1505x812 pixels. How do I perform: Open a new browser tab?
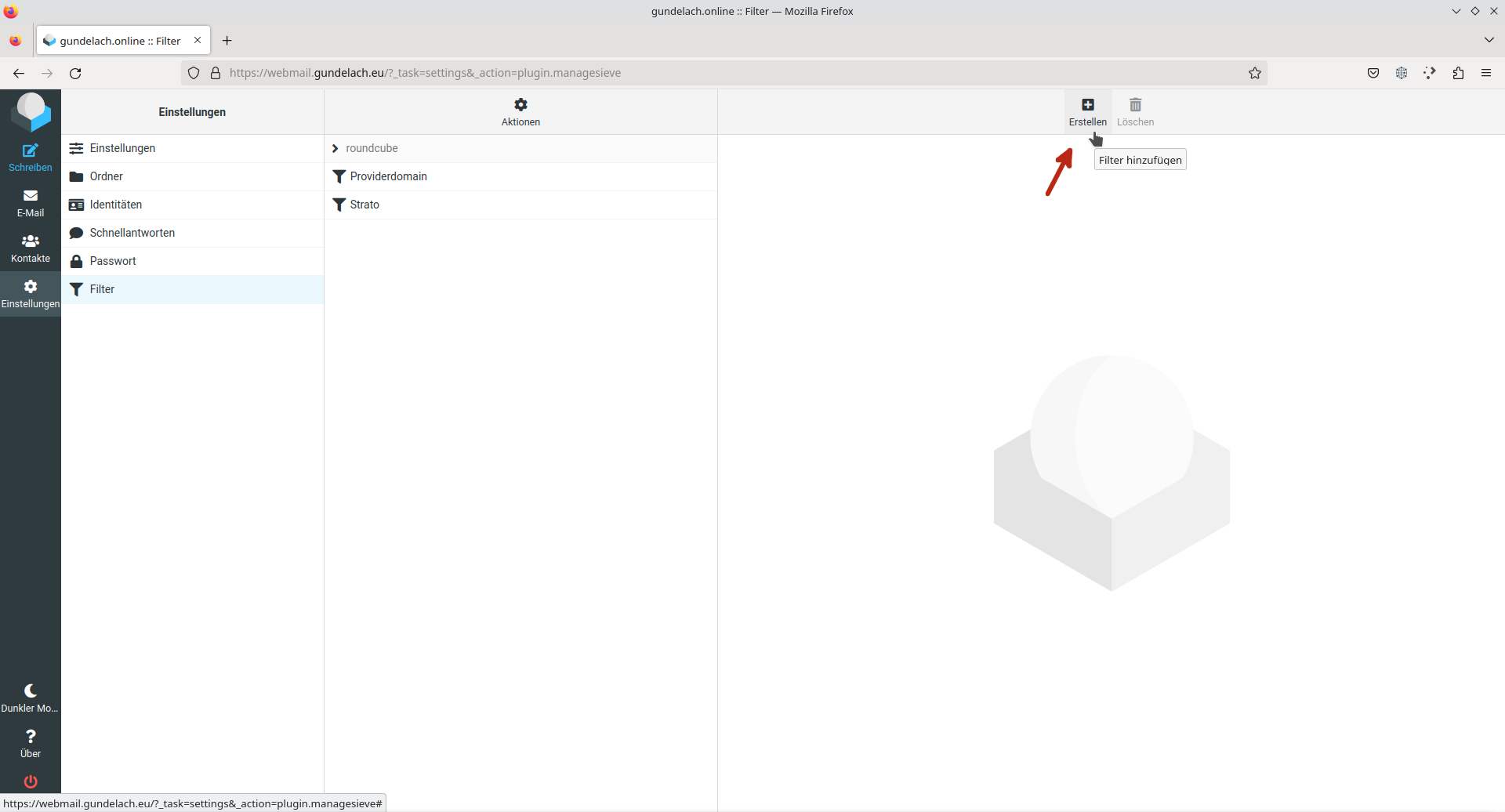pyautogui.click(x=227, y=41)
